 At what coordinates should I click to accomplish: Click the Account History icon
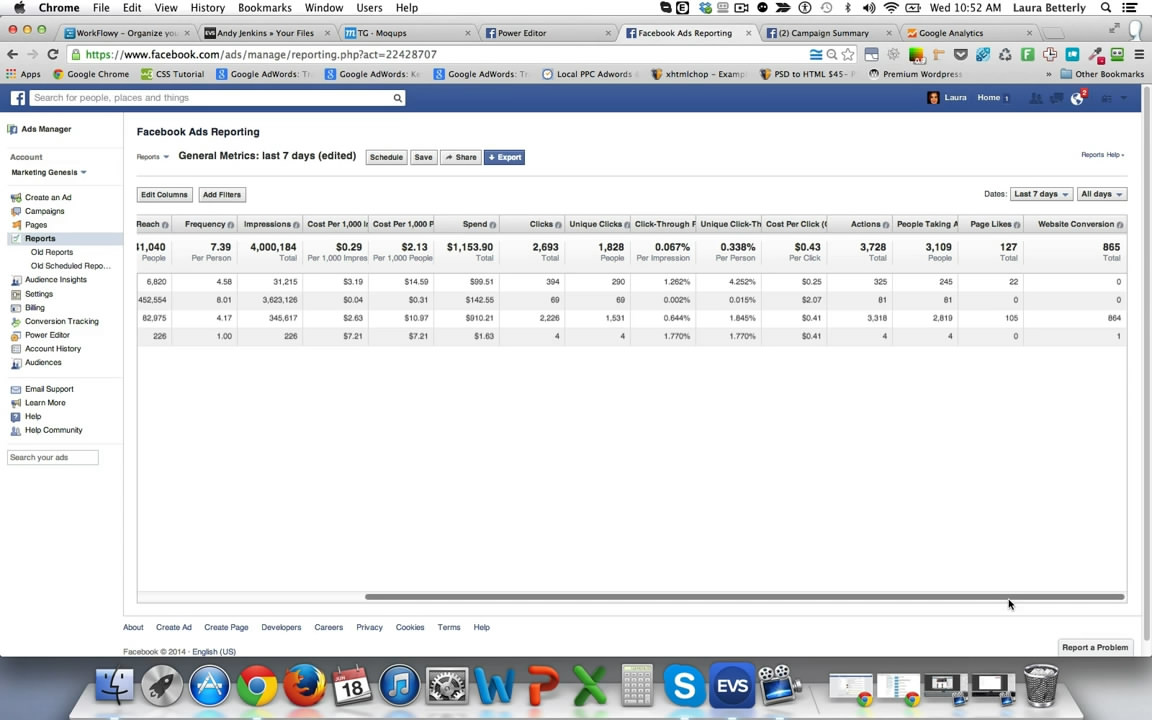[15, 349]
